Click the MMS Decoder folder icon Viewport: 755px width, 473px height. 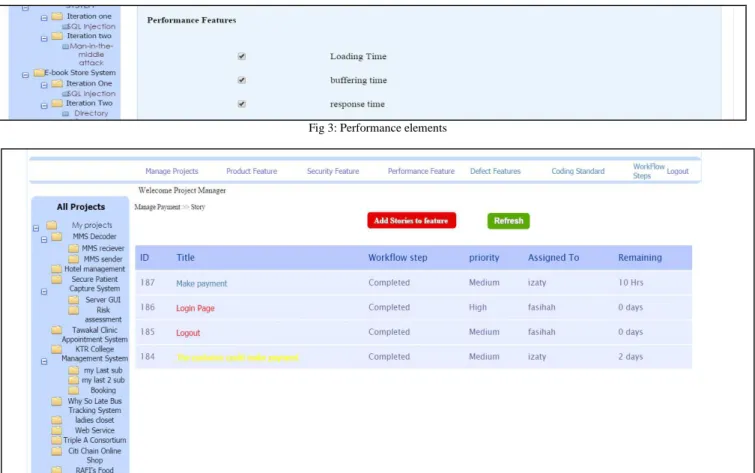click(x=57, y=236)
